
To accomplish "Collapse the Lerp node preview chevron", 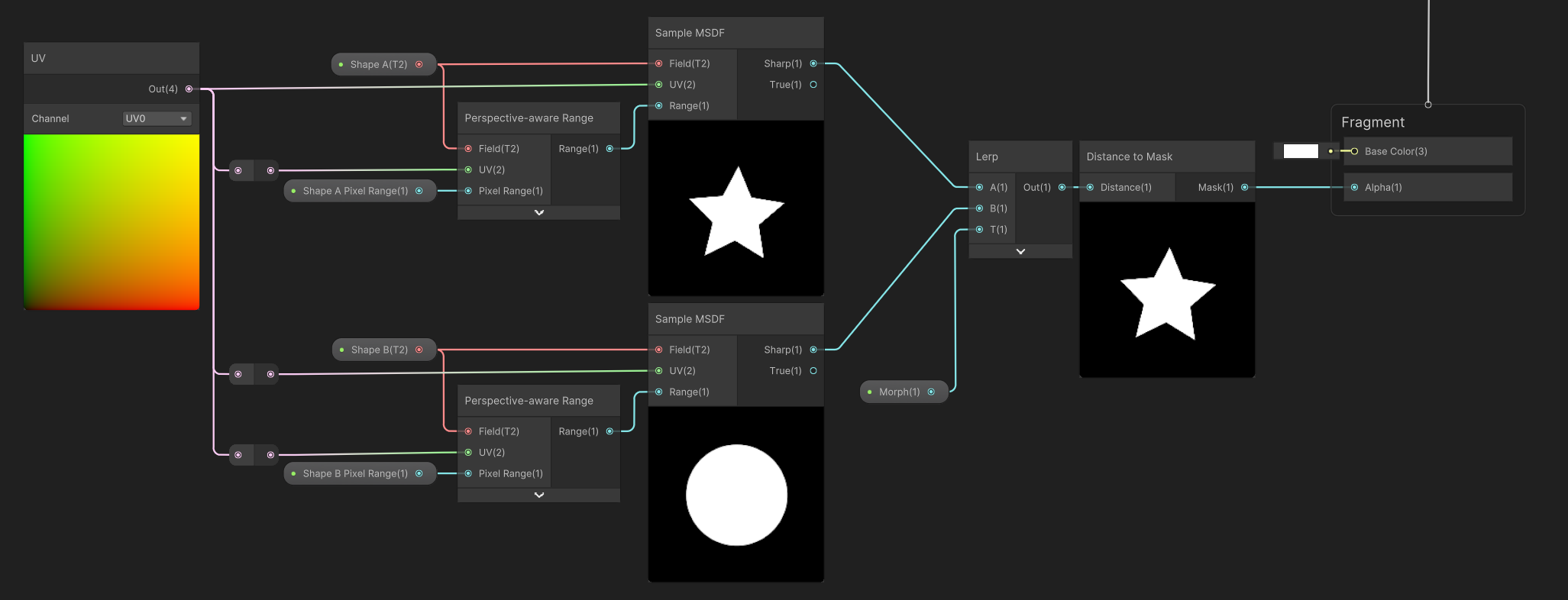I will tap(1020, 251).
